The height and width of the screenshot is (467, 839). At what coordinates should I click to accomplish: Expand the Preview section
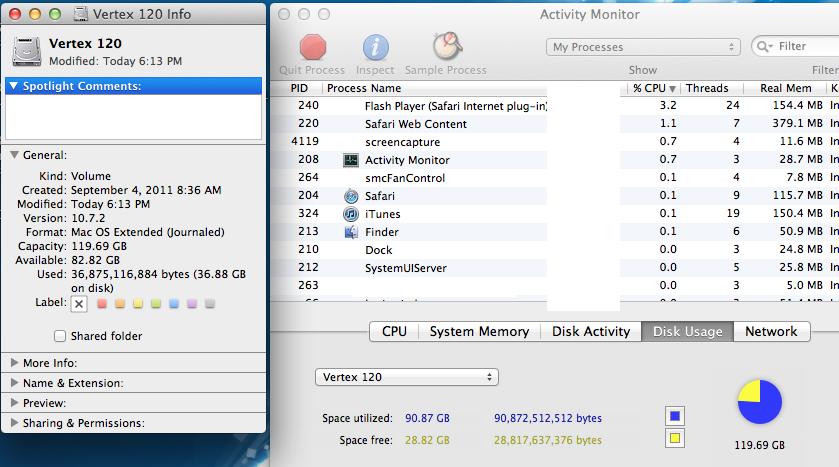point(14,403)
